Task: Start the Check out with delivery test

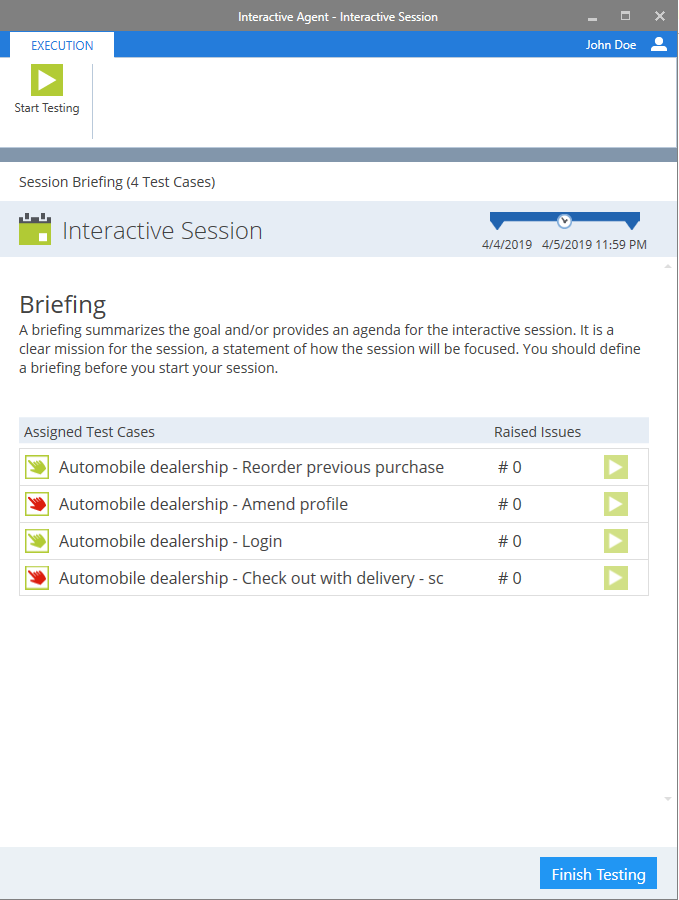Action: (x=615, y=578)
